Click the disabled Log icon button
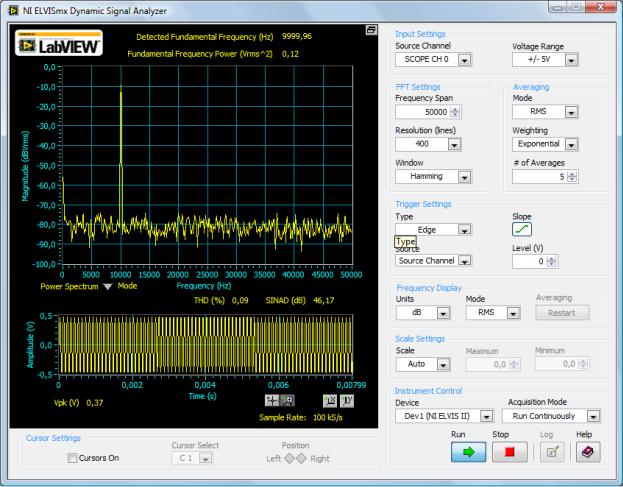 click(552, 452)
